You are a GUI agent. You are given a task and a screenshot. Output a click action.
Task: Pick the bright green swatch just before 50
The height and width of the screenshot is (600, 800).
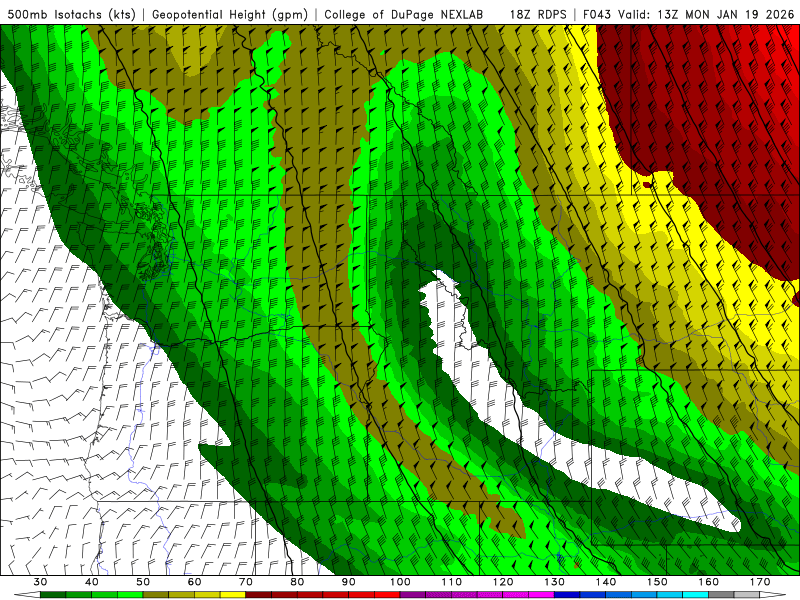[x=130, y=595]
